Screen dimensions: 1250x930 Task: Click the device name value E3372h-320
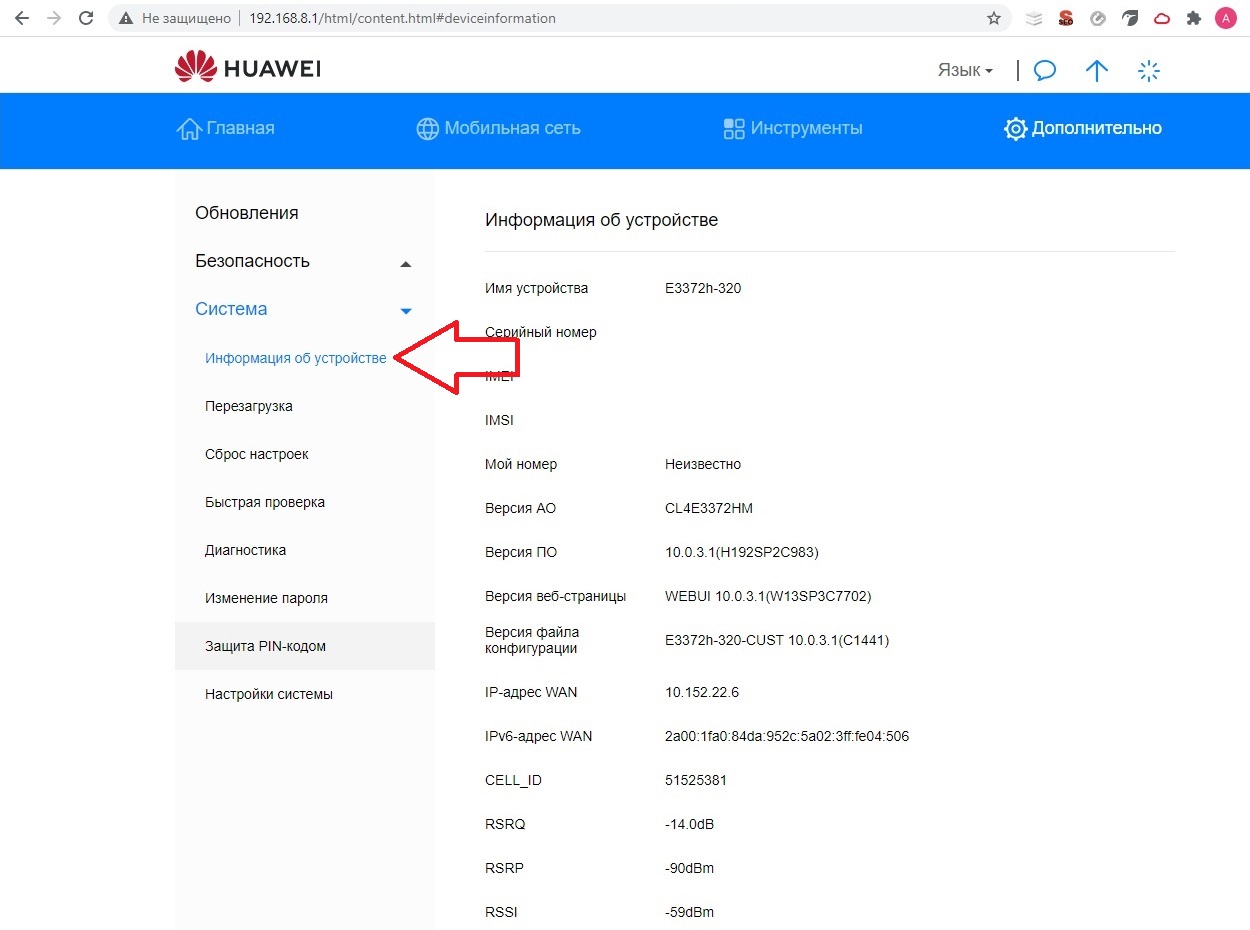tap(703, 288)
